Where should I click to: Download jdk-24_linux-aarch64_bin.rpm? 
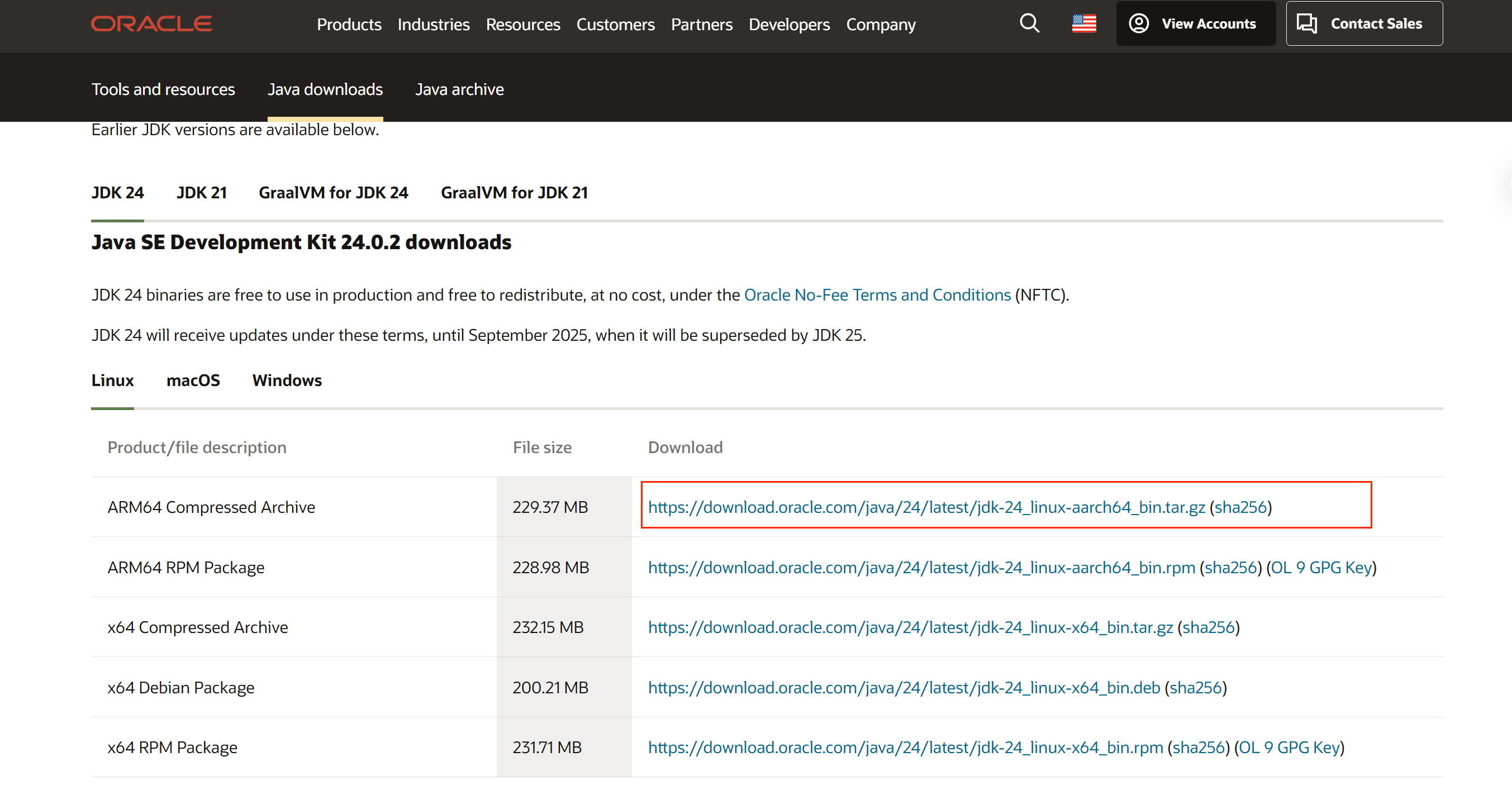[x=921, y=568]
